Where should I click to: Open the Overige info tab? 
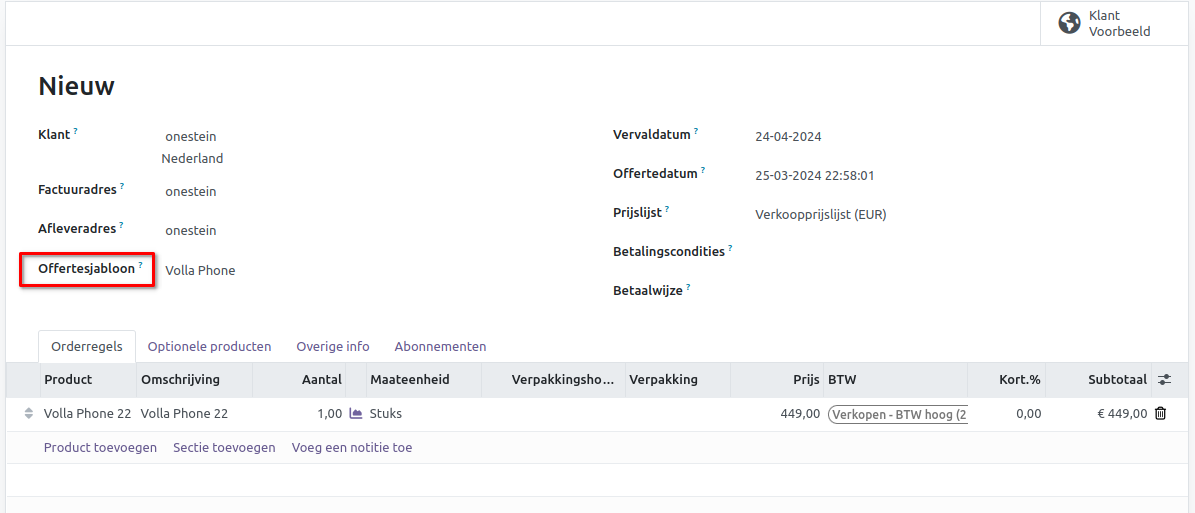tap(332, 346)
